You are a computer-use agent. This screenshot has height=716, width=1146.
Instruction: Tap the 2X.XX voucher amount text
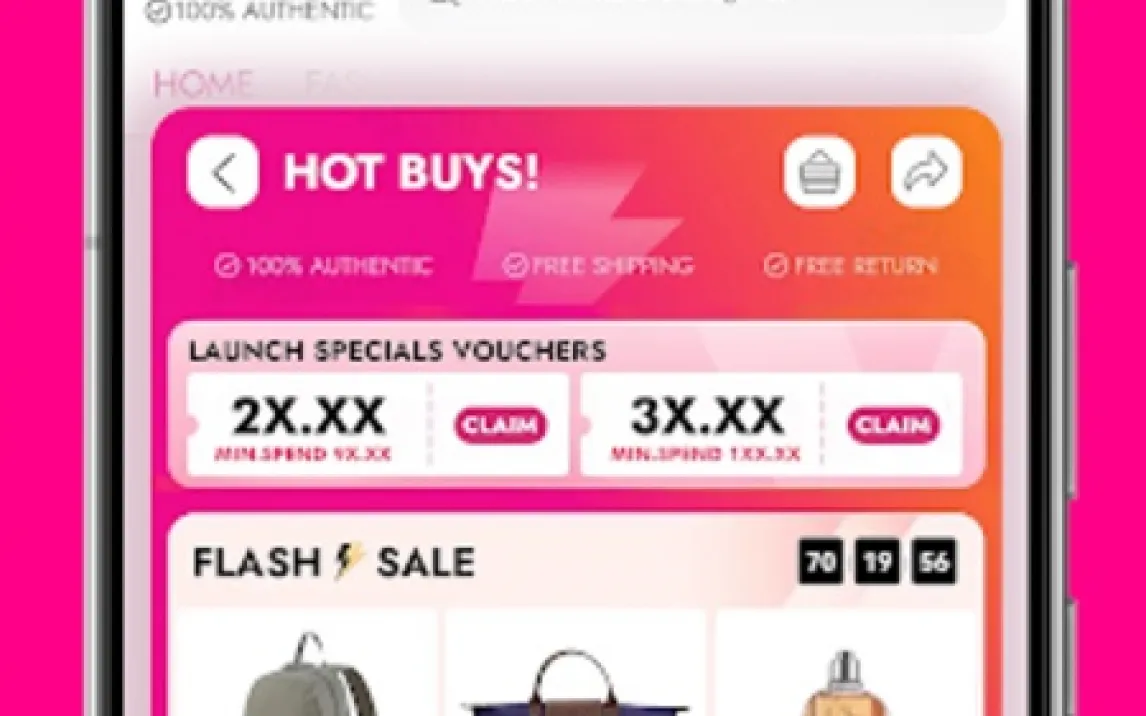308,416
